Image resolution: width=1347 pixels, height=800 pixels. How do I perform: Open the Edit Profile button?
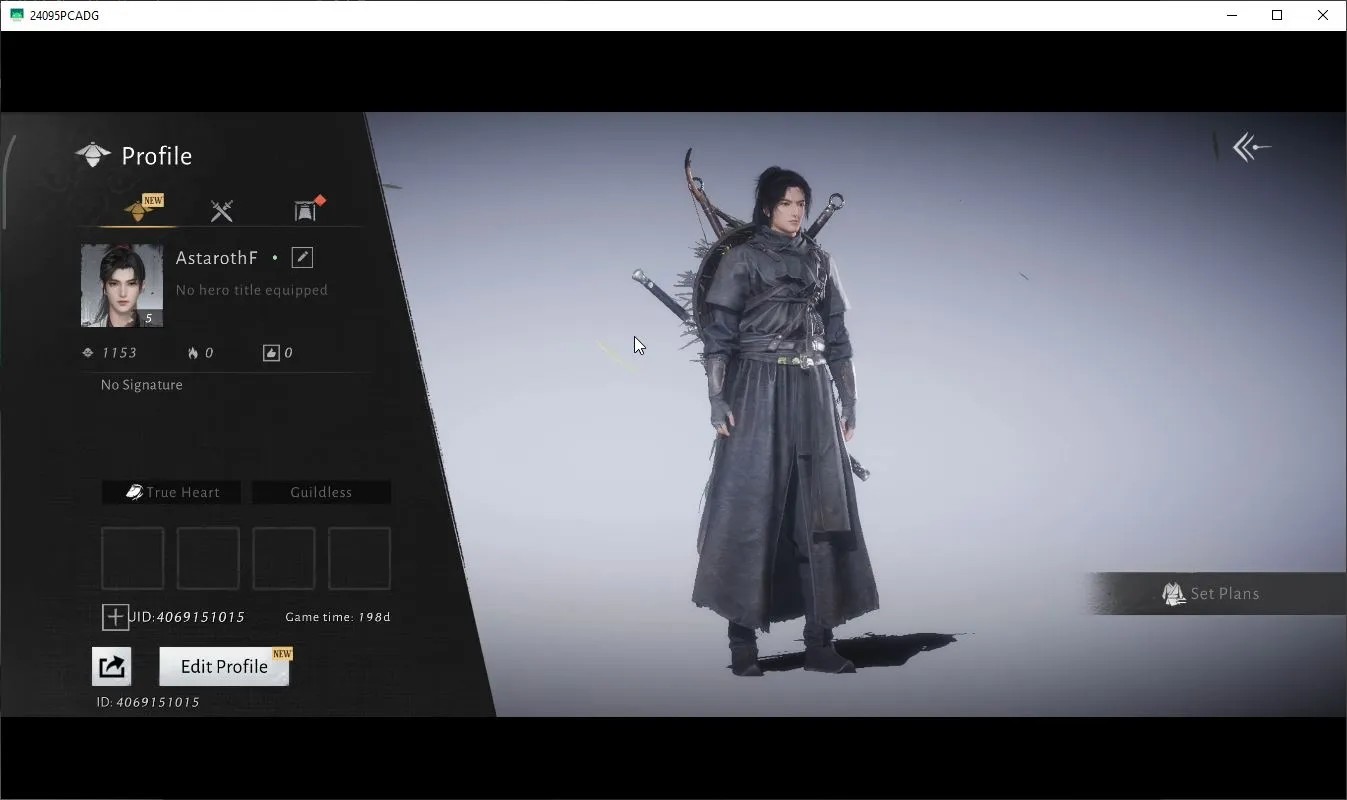[x=224, y=666]
